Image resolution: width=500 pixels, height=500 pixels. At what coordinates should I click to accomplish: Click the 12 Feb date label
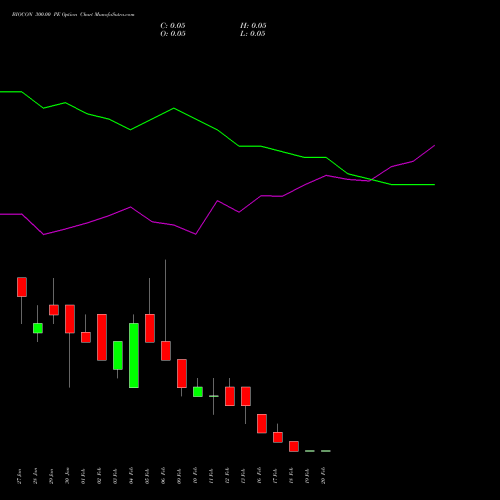point(227,476)
